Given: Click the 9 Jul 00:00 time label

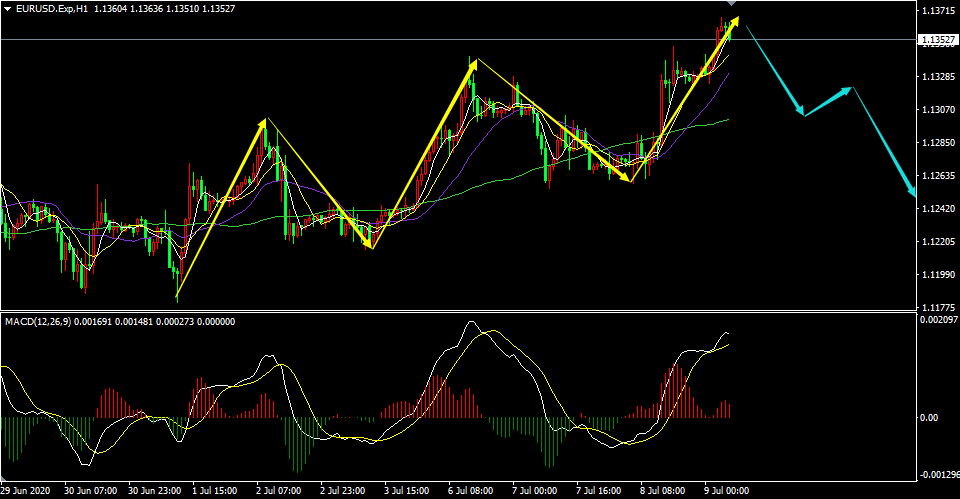Looking at the screenshot, I should [726, 490].
